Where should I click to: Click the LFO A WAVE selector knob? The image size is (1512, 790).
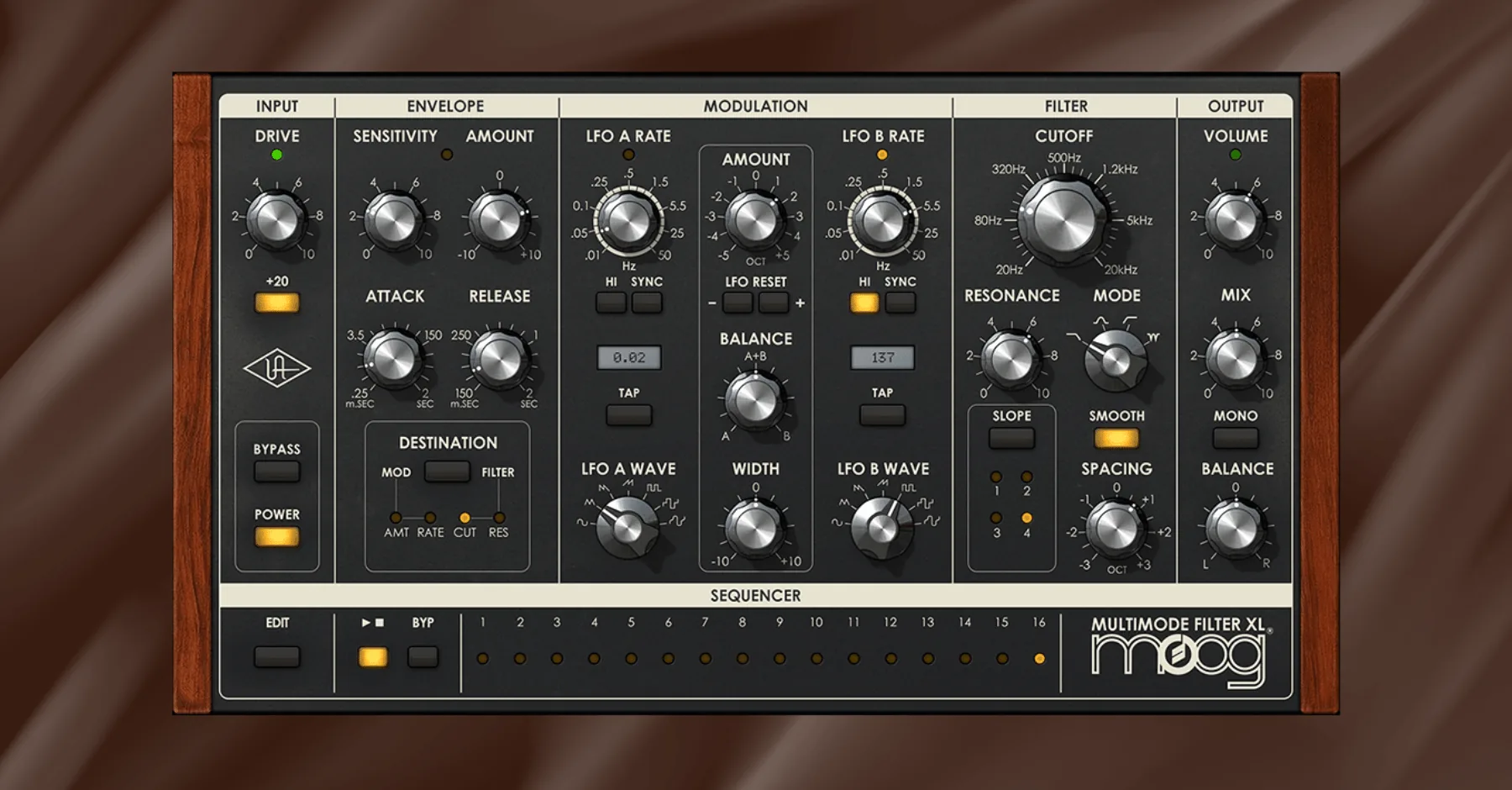(627, 526)
